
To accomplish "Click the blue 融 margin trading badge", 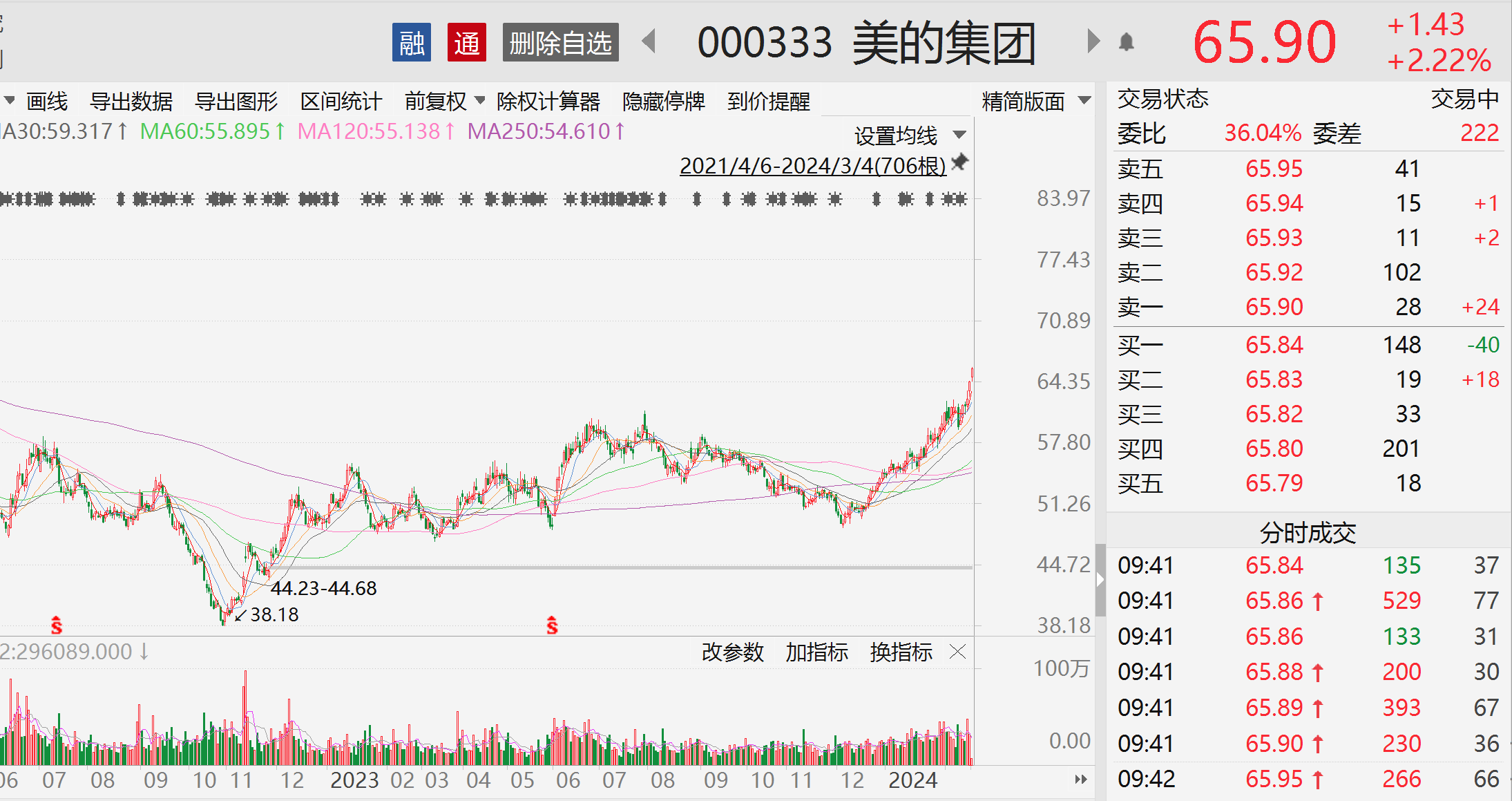I will [412, 43].
